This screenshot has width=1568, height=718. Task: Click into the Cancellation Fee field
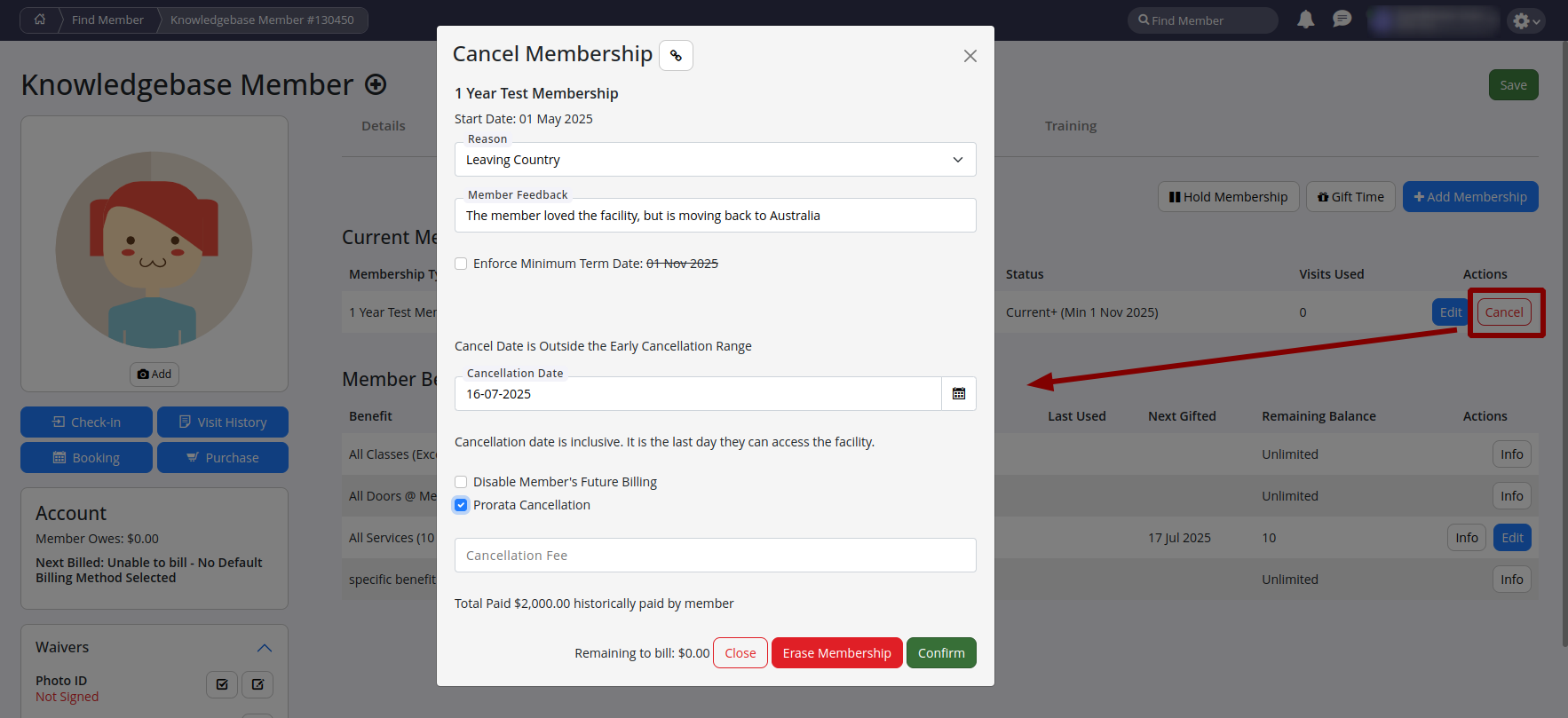pyautogui.click(x=715, y=556)
